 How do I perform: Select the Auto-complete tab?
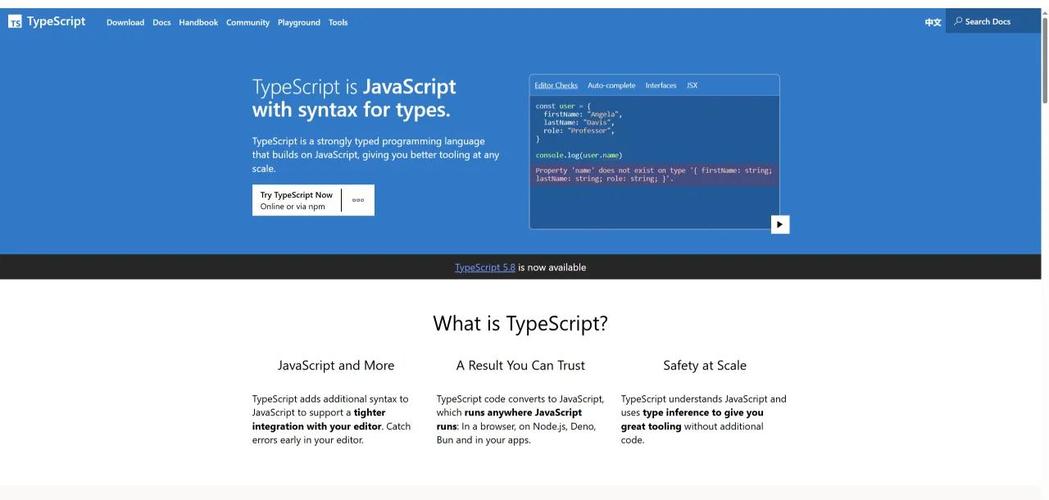[x=611, y=86]
